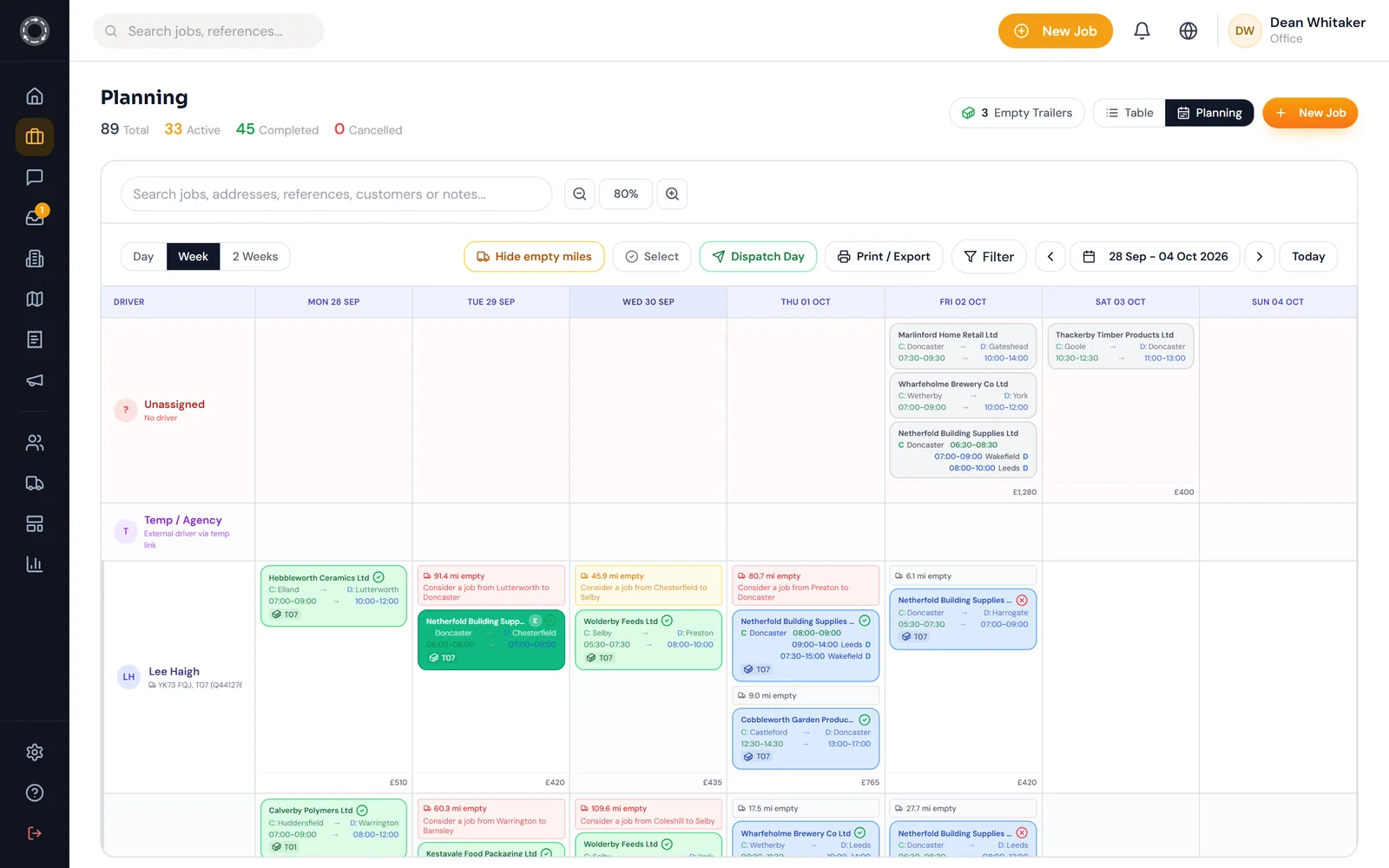The image size is (1389, 868).
Task: Open Marlinford Home Retail Ltd job card
Action: coord(963,346)
